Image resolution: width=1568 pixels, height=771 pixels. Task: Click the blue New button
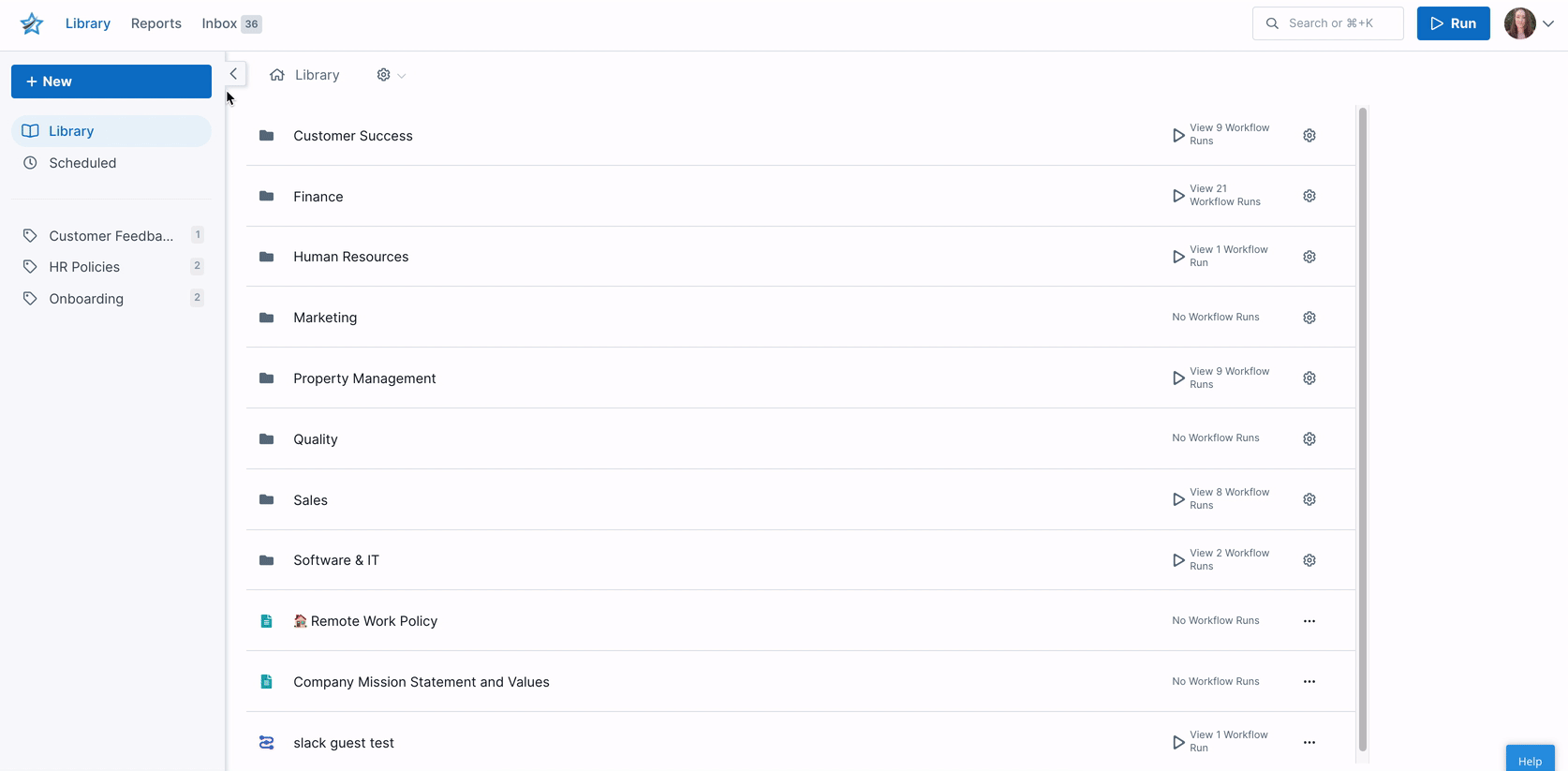pyautogui.click(x=111, y=82)
